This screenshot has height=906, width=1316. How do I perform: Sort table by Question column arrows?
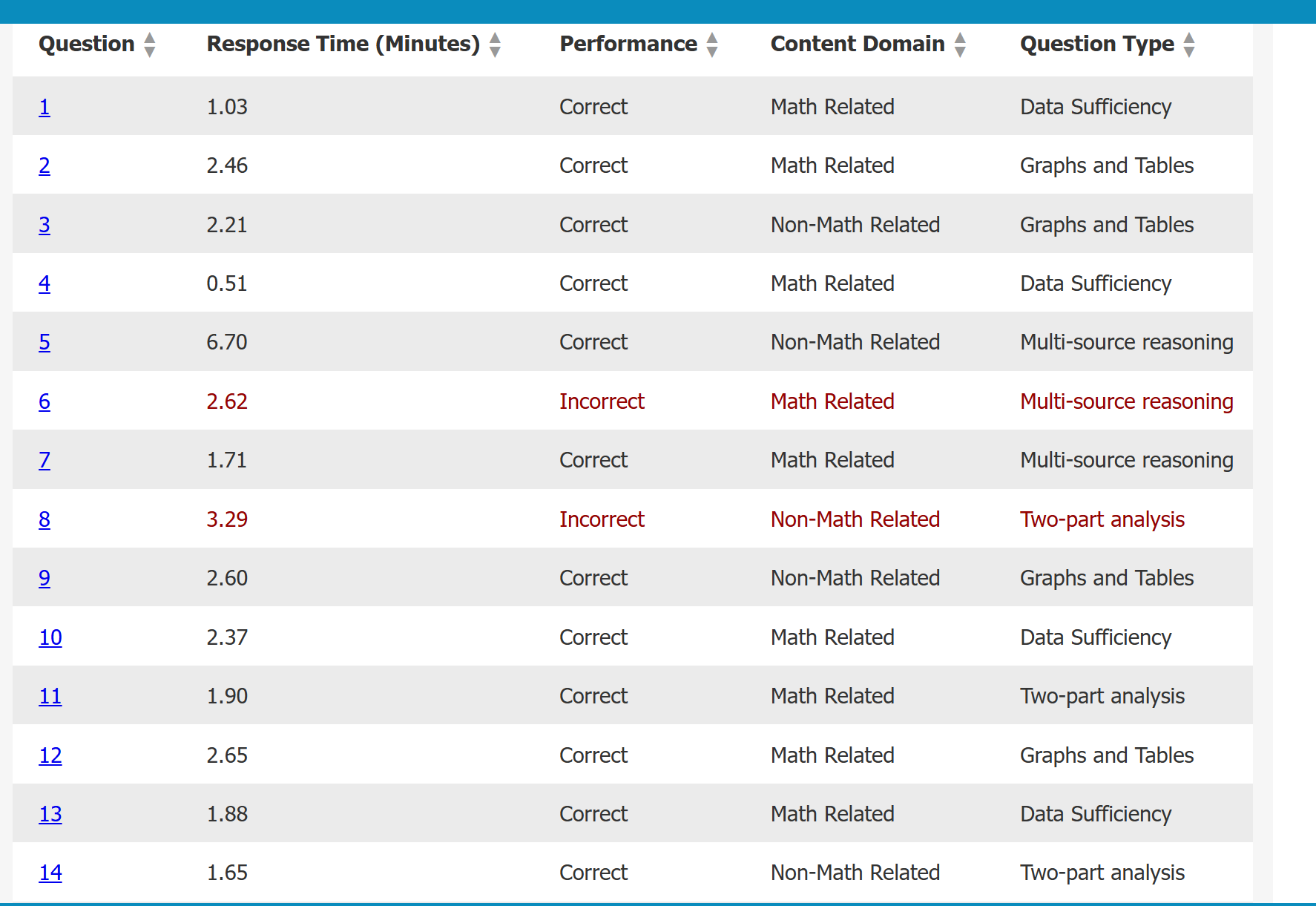click(x=150, y=45)
